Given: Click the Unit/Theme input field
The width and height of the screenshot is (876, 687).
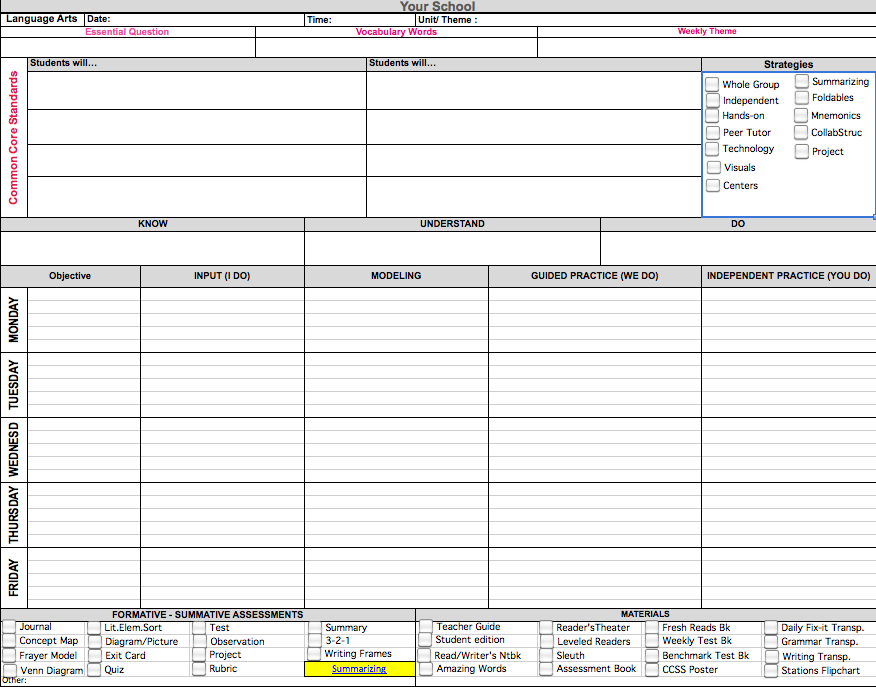Looking at the screenshot, I should [646, 20].
